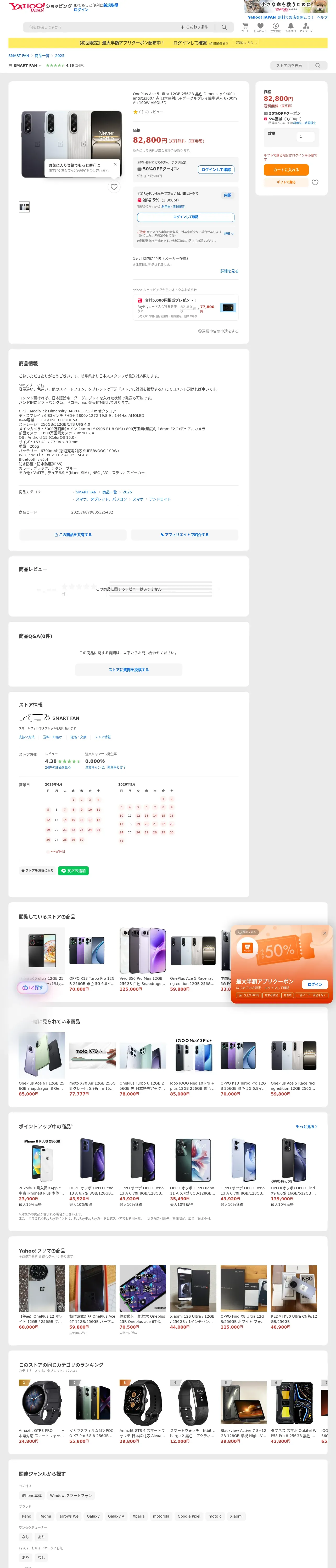Screen dimensions: 336x1568
Task: Open SMART FAN breadcrumb link
Action: coord(19,55)
